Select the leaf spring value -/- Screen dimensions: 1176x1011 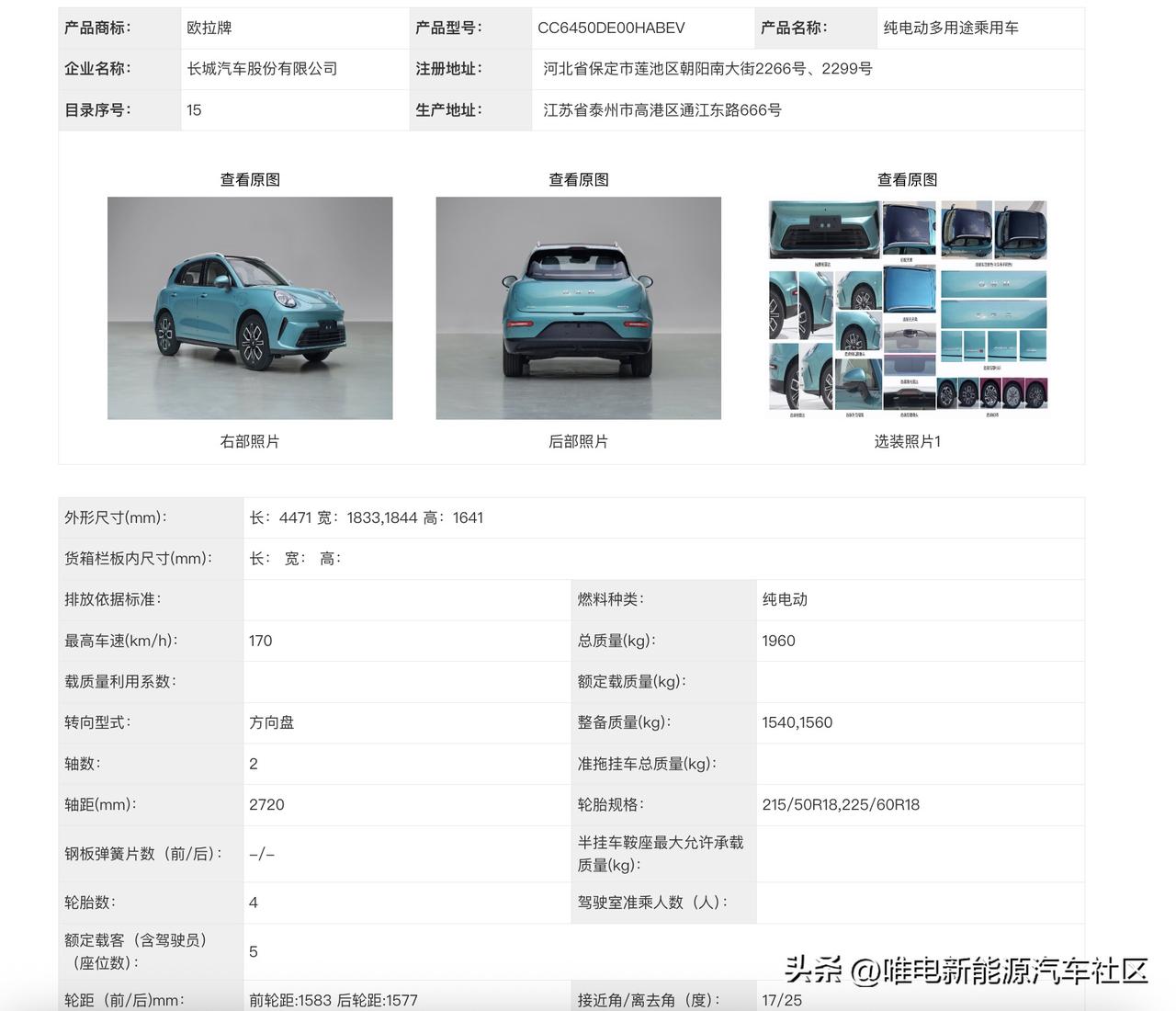pos(262,854)
